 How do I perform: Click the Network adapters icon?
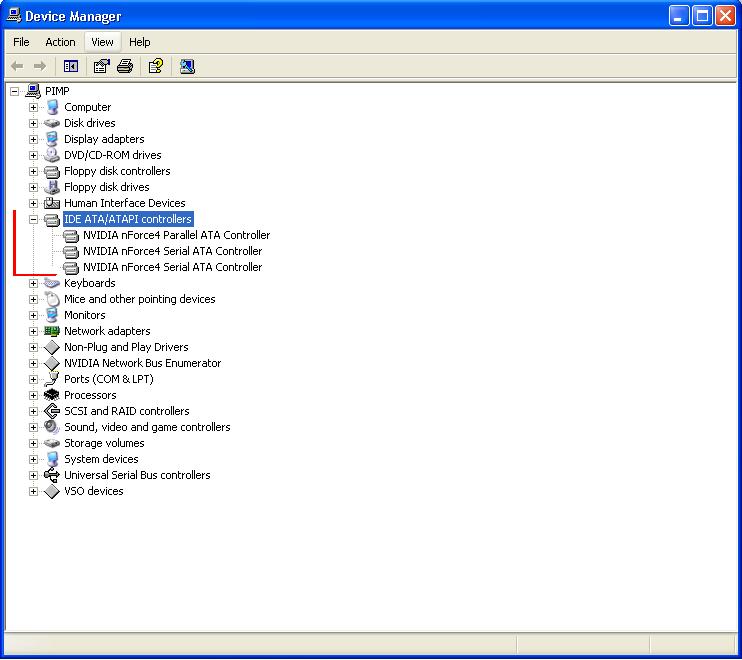(52, 331)
